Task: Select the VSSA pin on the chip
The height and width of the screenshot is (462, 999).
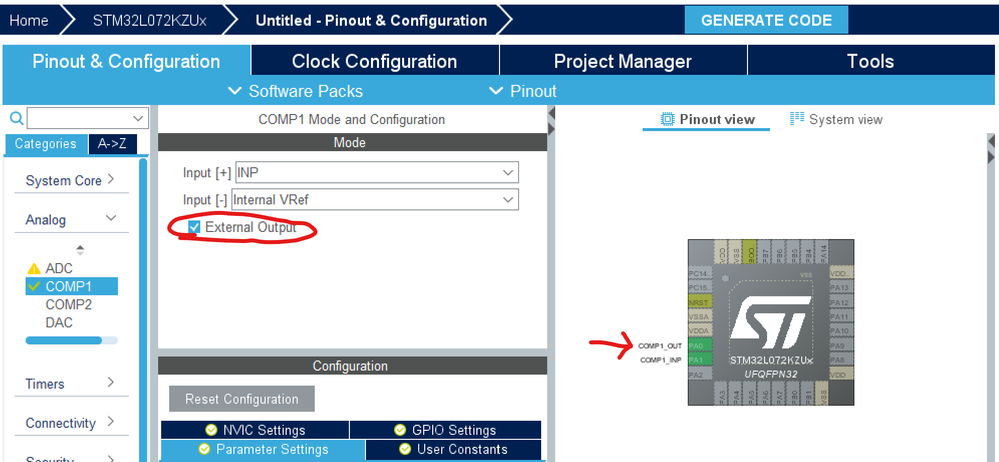Action: pyautogui.click(x=700, y=317)
